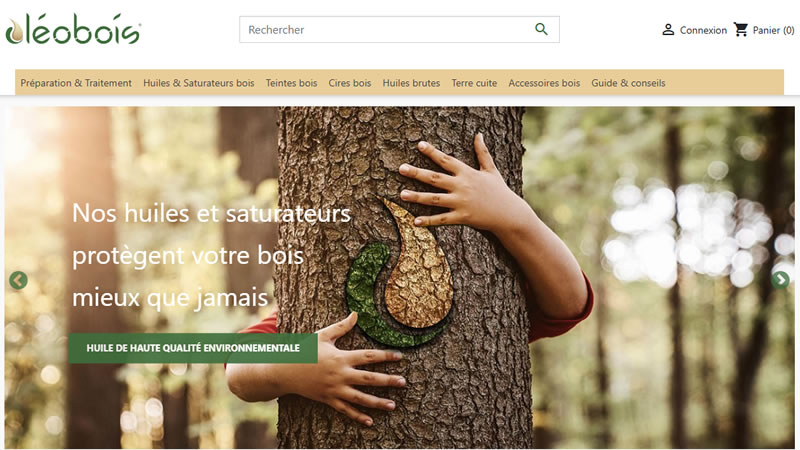The width and height of the screenshot is (800, 450).
Task: Click the shopping cart icon
Action: (741, 30)
